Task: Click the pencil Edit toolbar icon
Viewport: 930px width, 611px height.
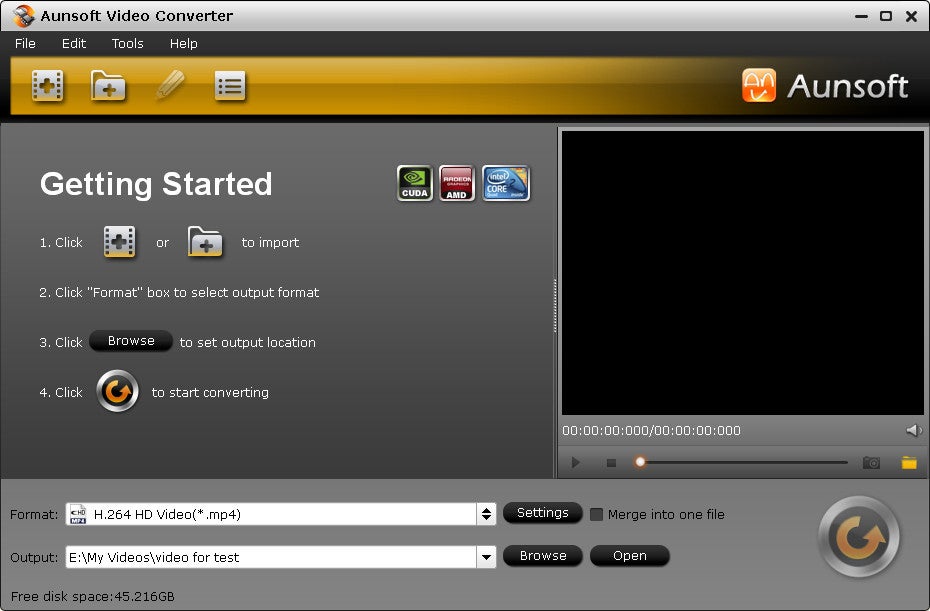Action: (170, 85)
